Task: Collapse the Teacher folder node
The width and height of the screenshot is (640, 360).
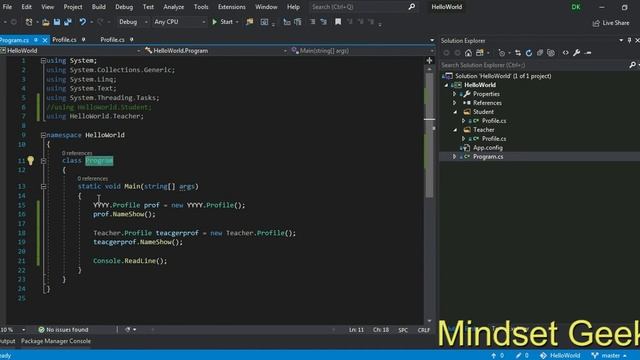Action: [456, 130]
